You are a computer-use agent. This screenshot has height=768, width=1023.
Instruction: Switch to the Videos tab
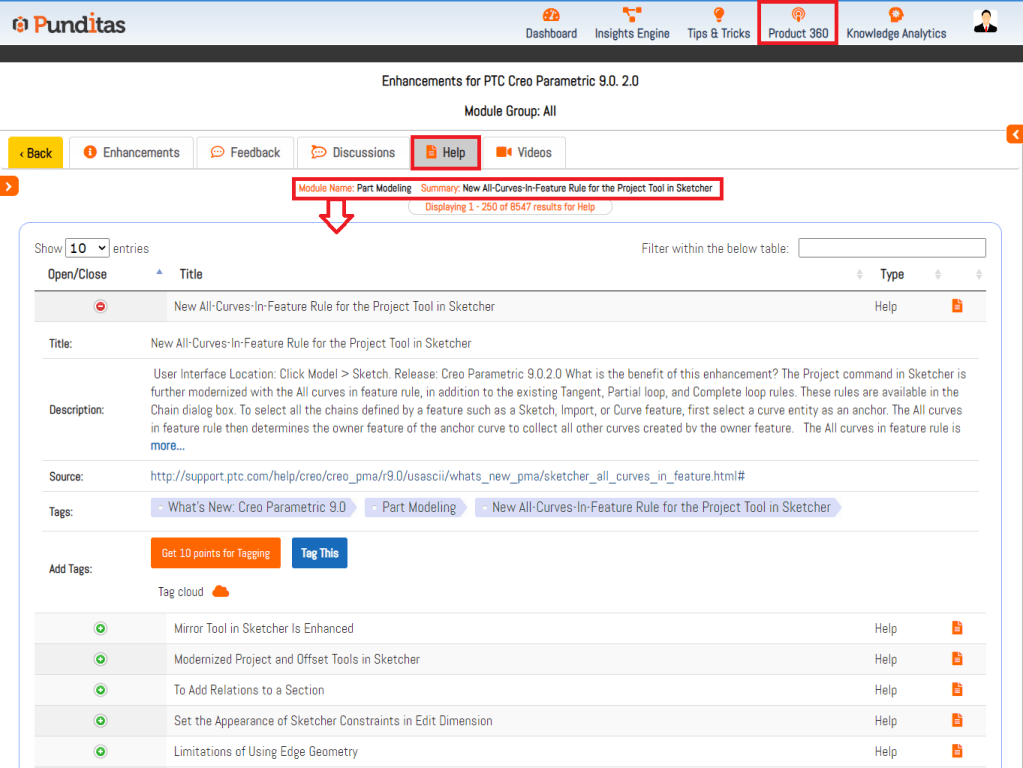[x=524, y=153]
